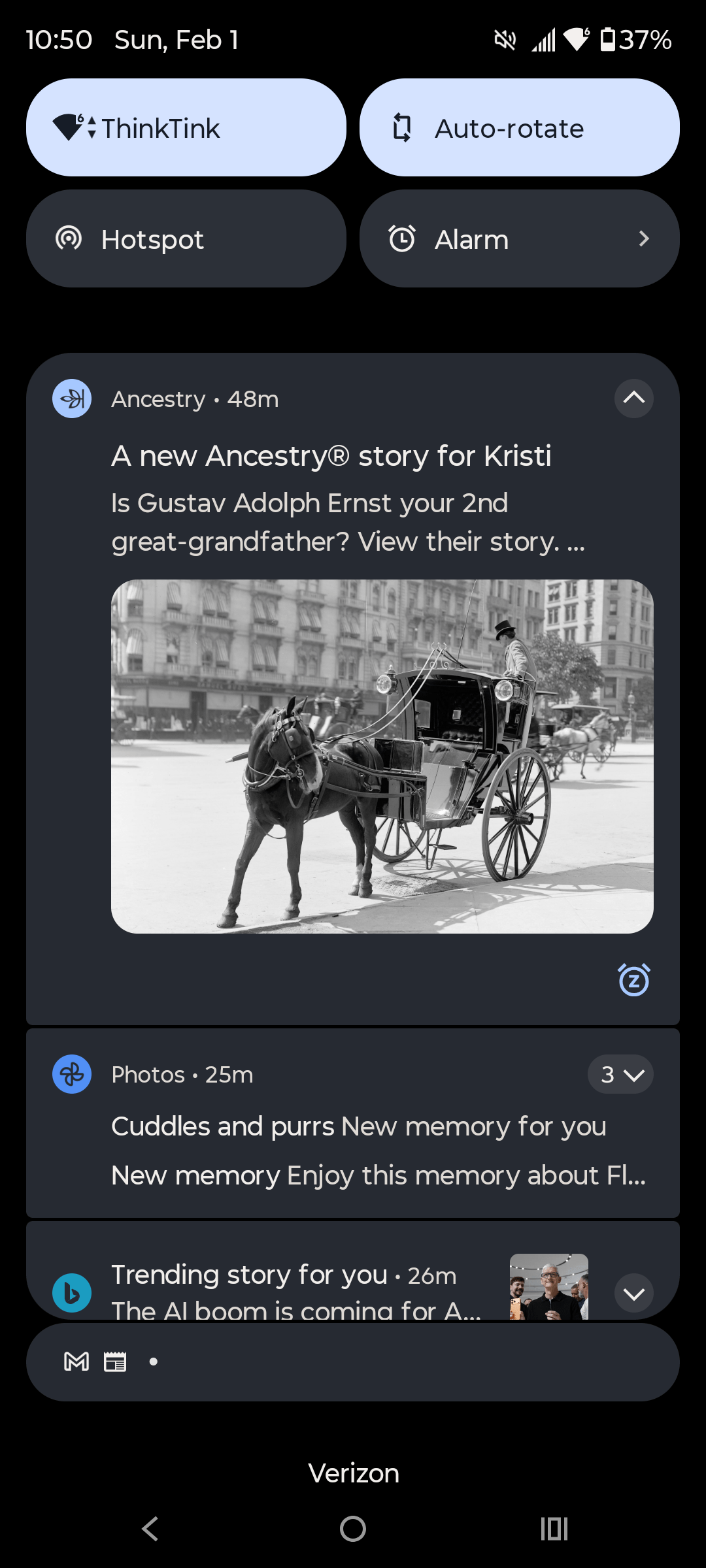Tap the Google Photos pinwheel icon

pos(72,1074)
